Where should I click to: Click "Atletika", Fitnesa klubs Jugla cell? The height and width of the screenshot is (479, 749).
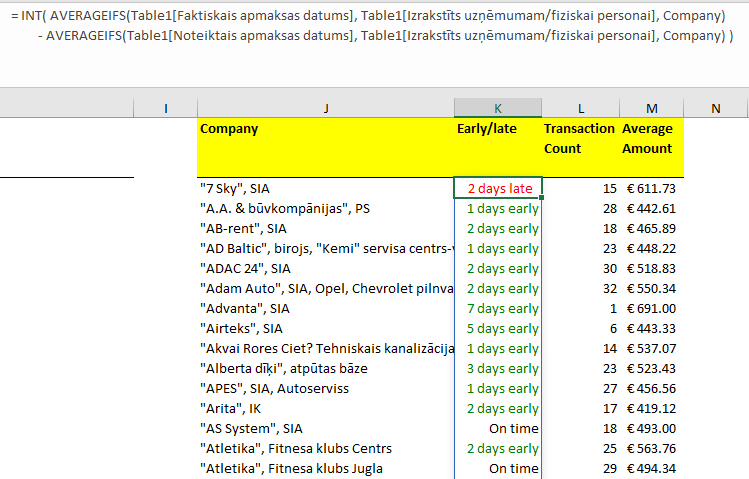pos(326,469)
